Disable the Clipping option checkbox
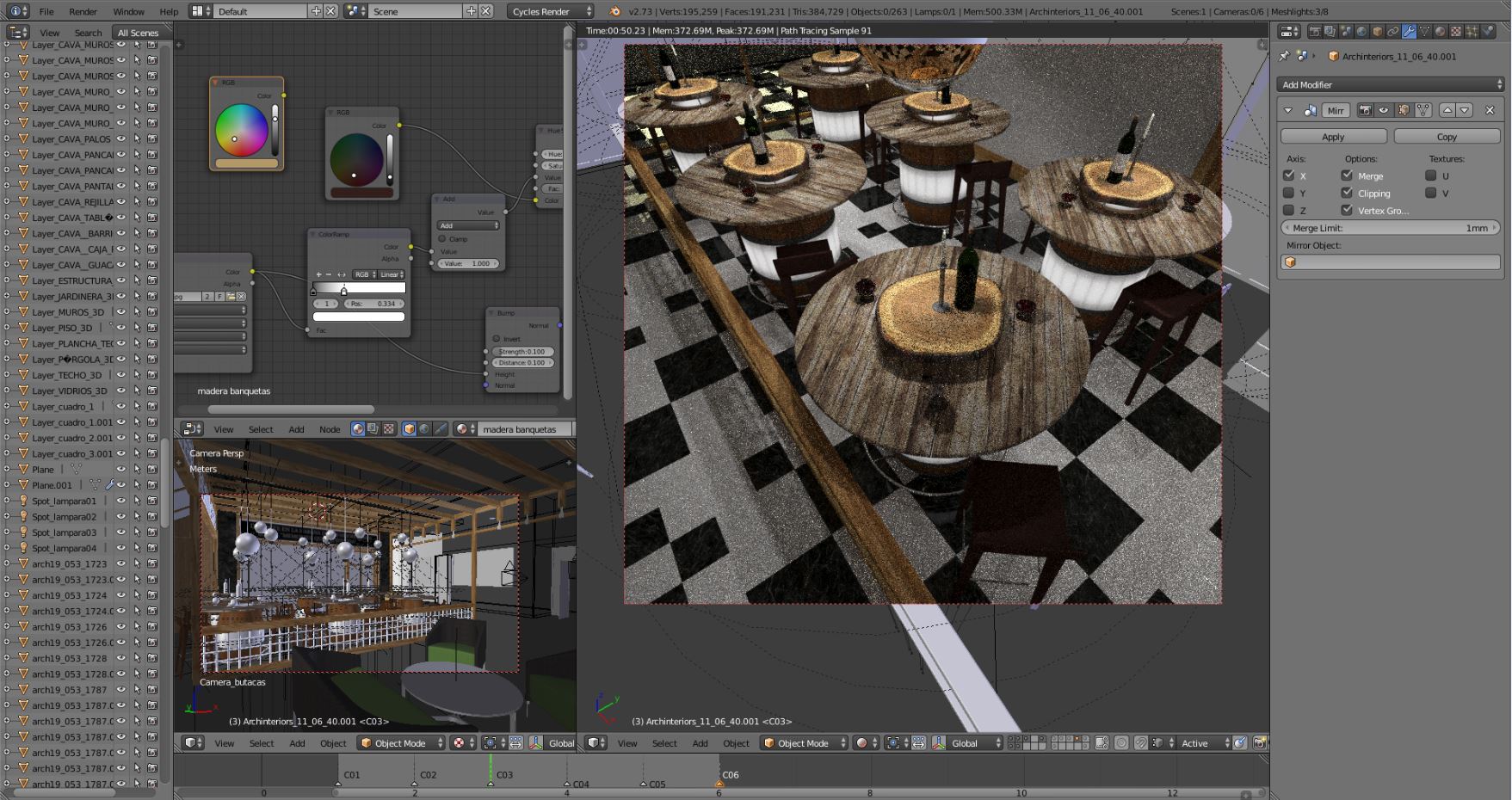Image resolution: width=1512 pixels, height=800 pixels. (x=1347, y=194)
